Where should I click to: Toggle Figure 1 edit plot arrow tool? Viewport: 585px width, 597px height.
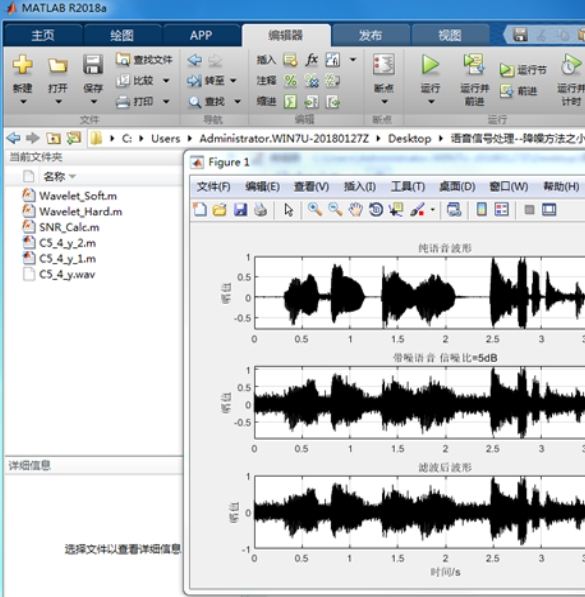pyautogui.click(x=288, y=209)
